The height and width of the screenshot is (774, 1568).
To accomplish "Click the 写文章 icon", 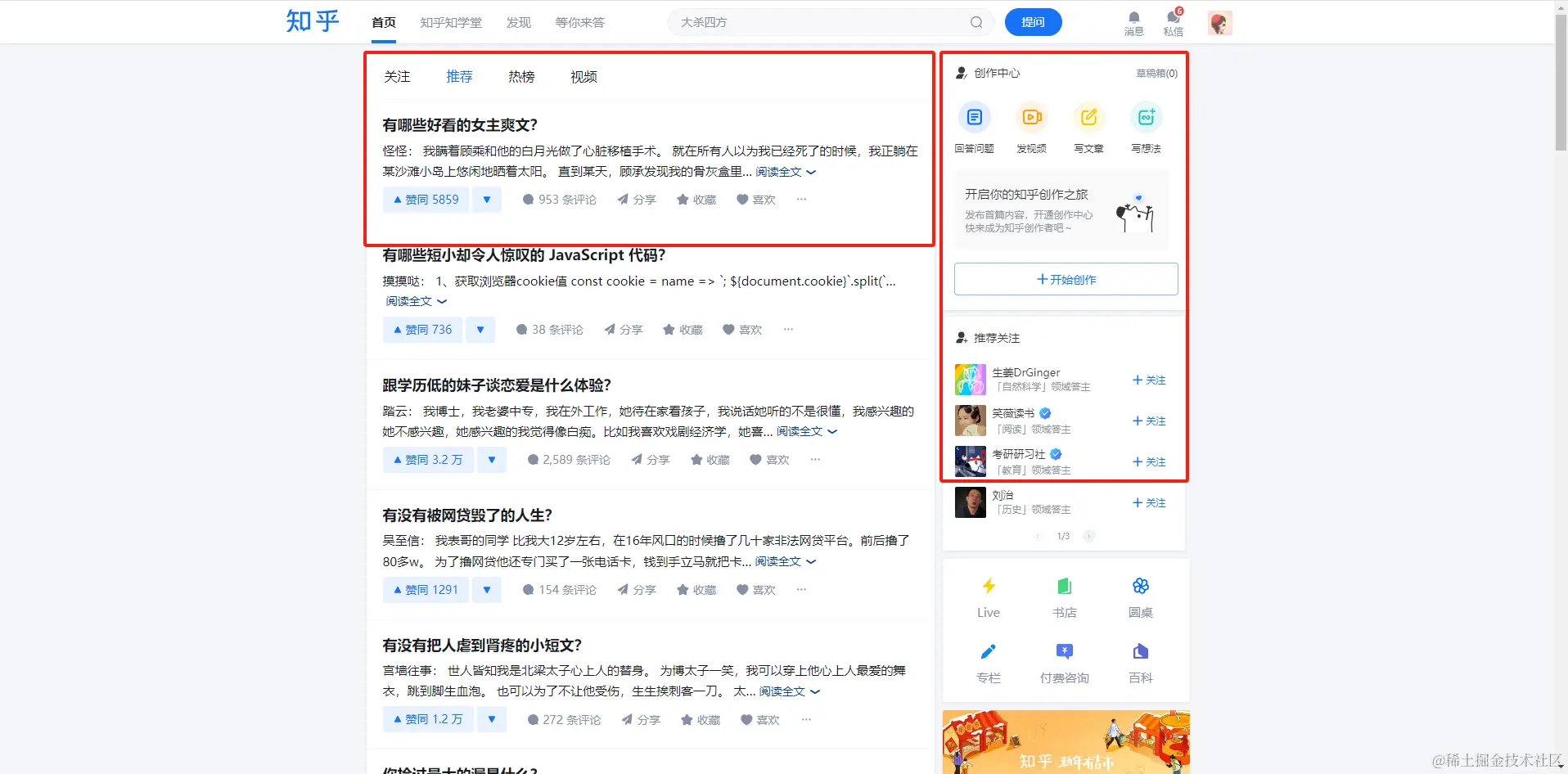I will tap(1088, 118).
